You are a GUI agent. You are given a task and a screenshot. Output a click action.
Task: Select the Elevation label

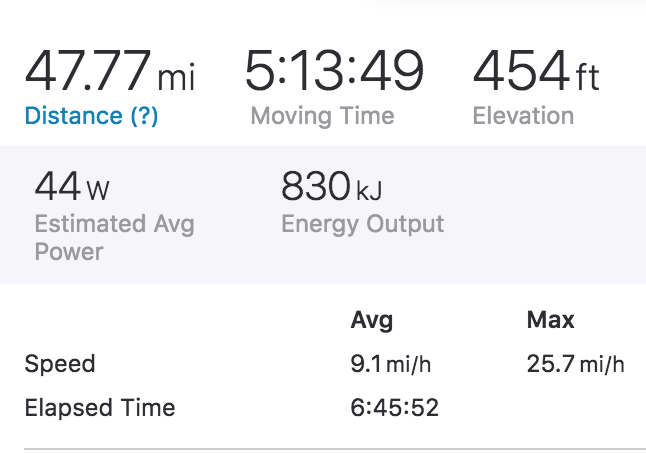pyautogui.click(x=523, y=115)
